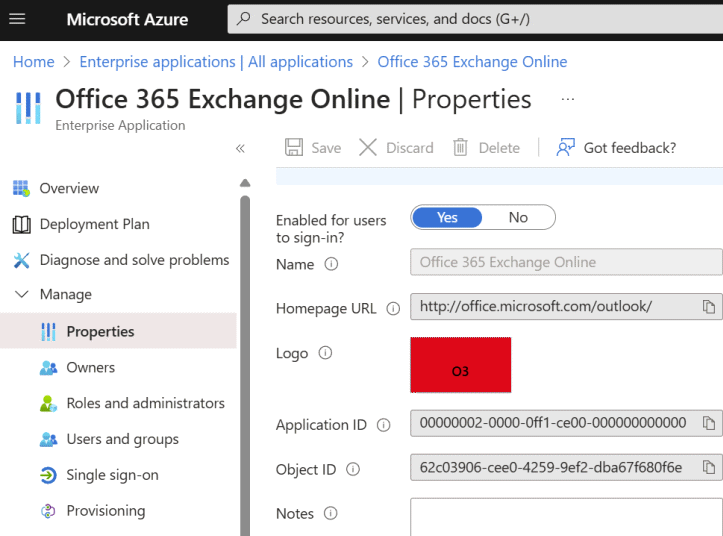The width and height of the screenshot is (723, 536).
Task: Click into the Notes text box
Action: tap(566, 517)
